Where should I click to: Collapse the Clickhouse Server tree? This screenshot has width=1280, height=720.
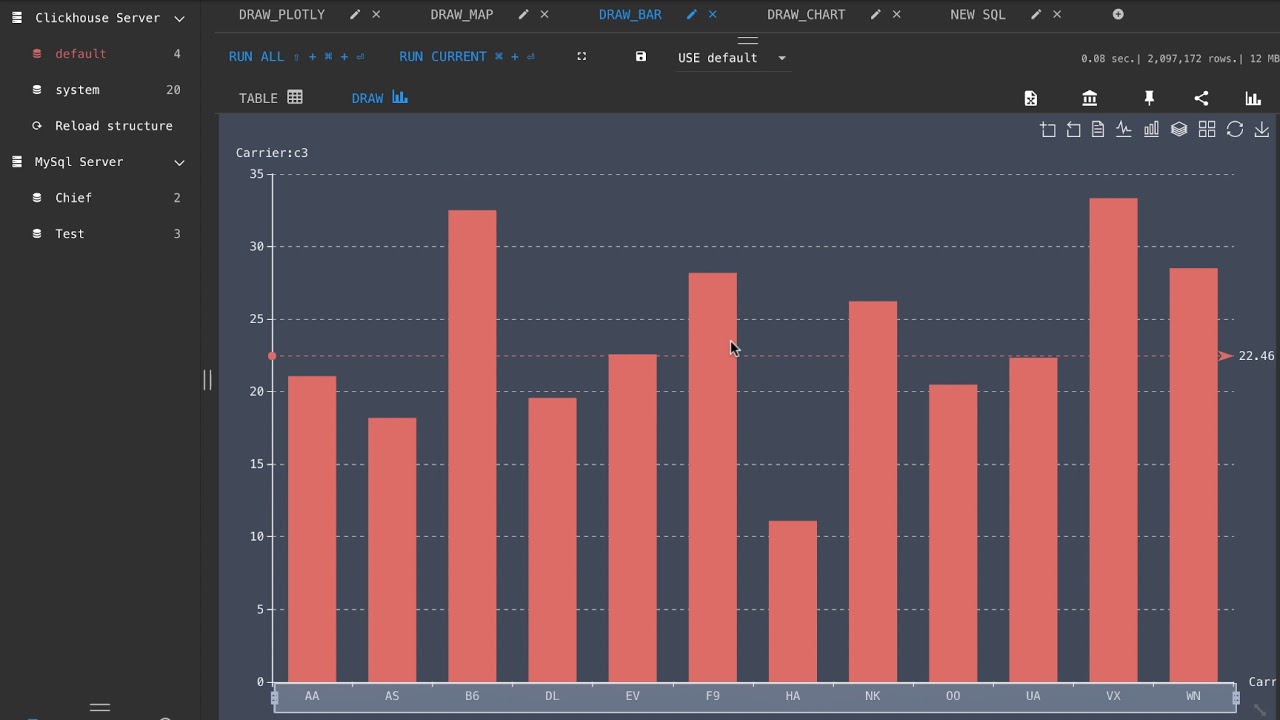pos(179,18)
